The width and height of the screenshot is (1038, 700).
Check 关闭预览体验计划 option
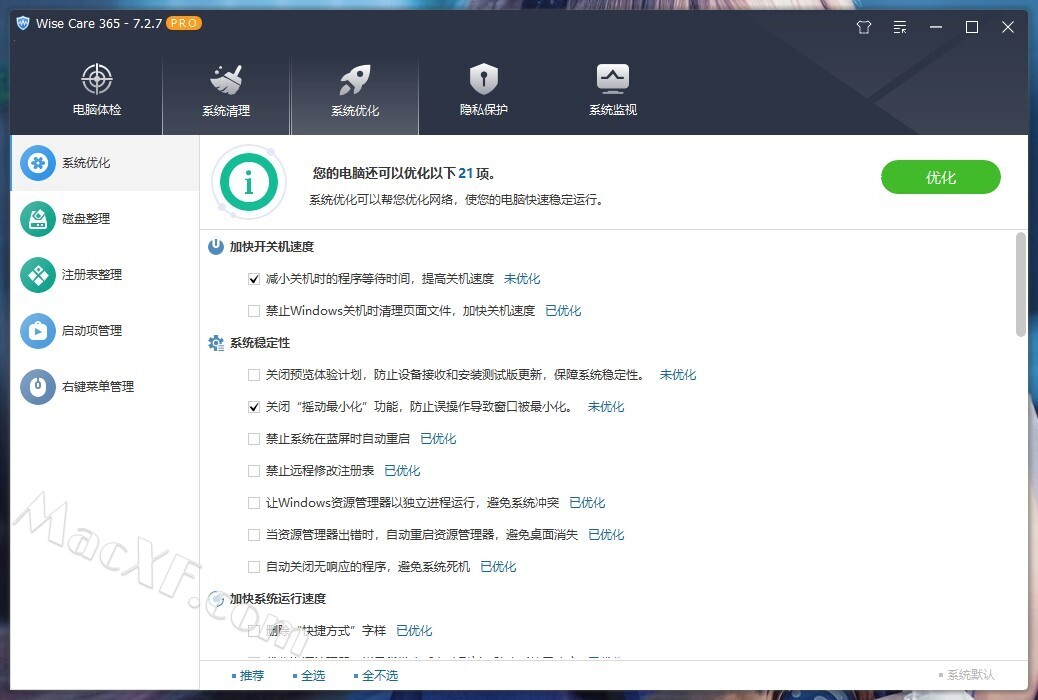(254, 375)
